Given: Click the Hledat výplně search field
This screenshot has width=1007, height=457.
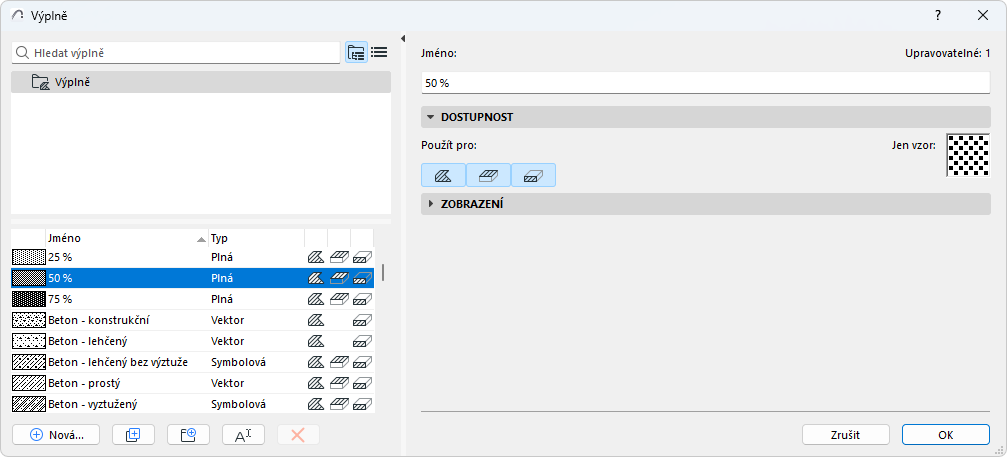Looking at the screenshot, I should (180, 53).
